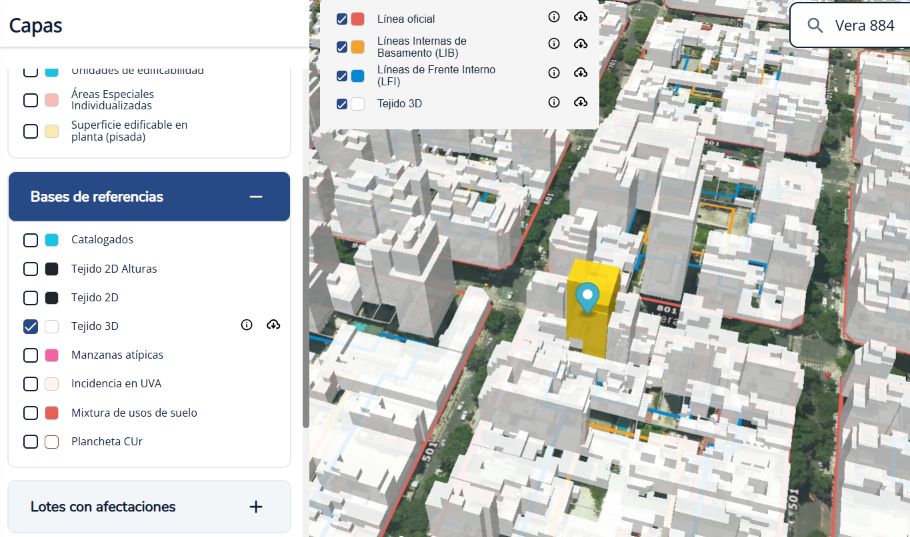910x537 pixels.
Task: Enable the Plancheta CUr layer
Action: [x=30, y=442]
